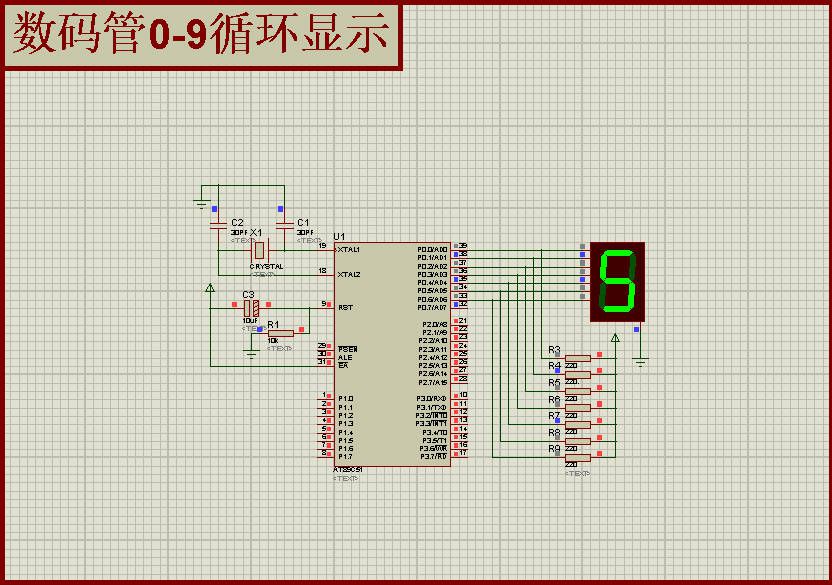Image resolution: width=832 pixels, height=585 pixels.
Task: Click the ALE pin label
Action: coord(345,357)
